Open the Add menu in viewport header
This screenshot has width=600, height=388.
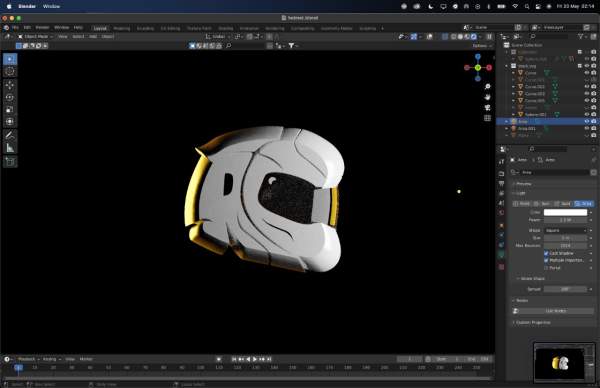pos(93,37)
